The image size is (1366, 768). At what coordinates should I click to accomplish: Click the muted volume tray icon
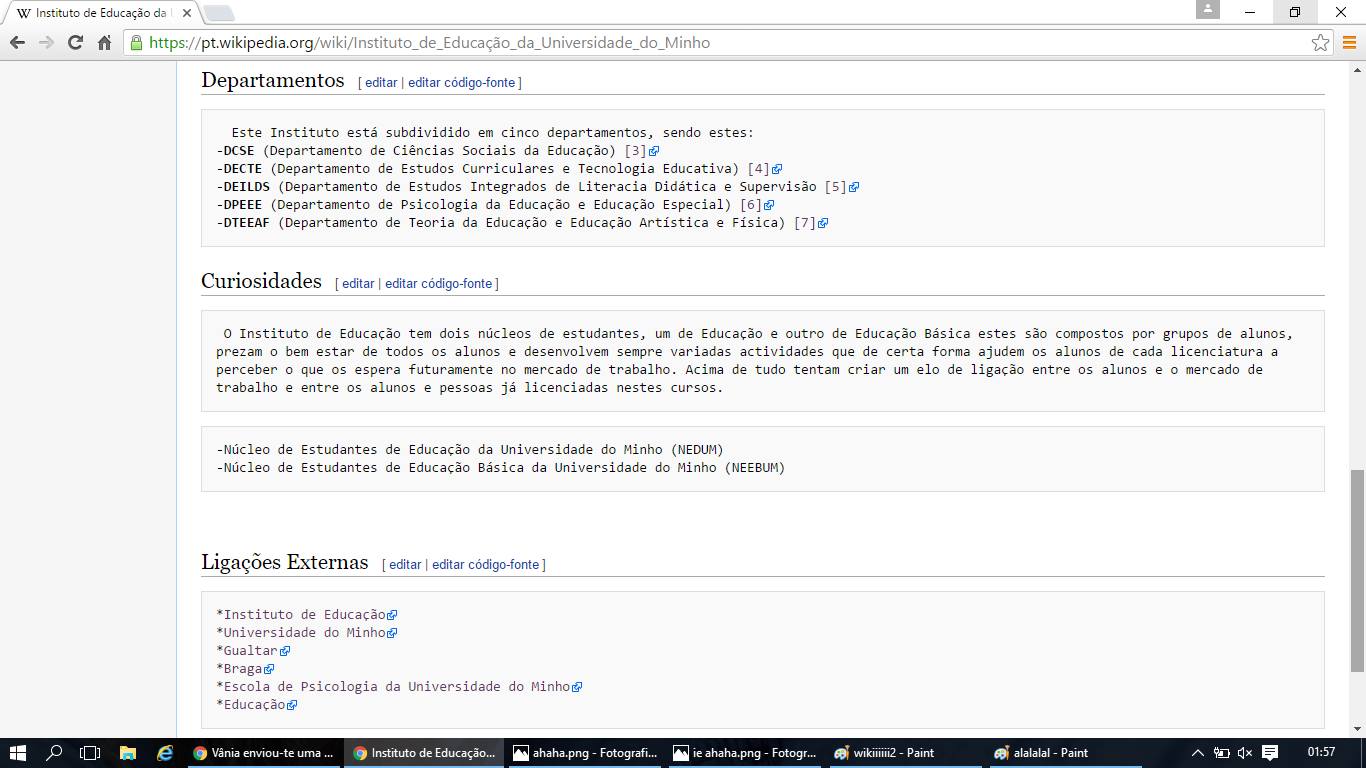1245,753
